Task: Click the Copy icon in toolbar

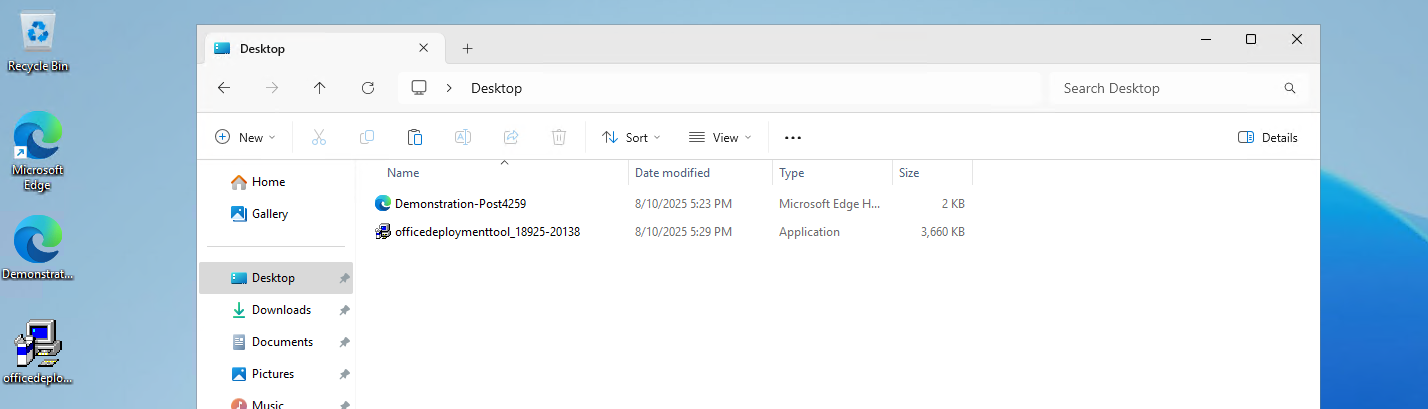Action: pos(367,138)
